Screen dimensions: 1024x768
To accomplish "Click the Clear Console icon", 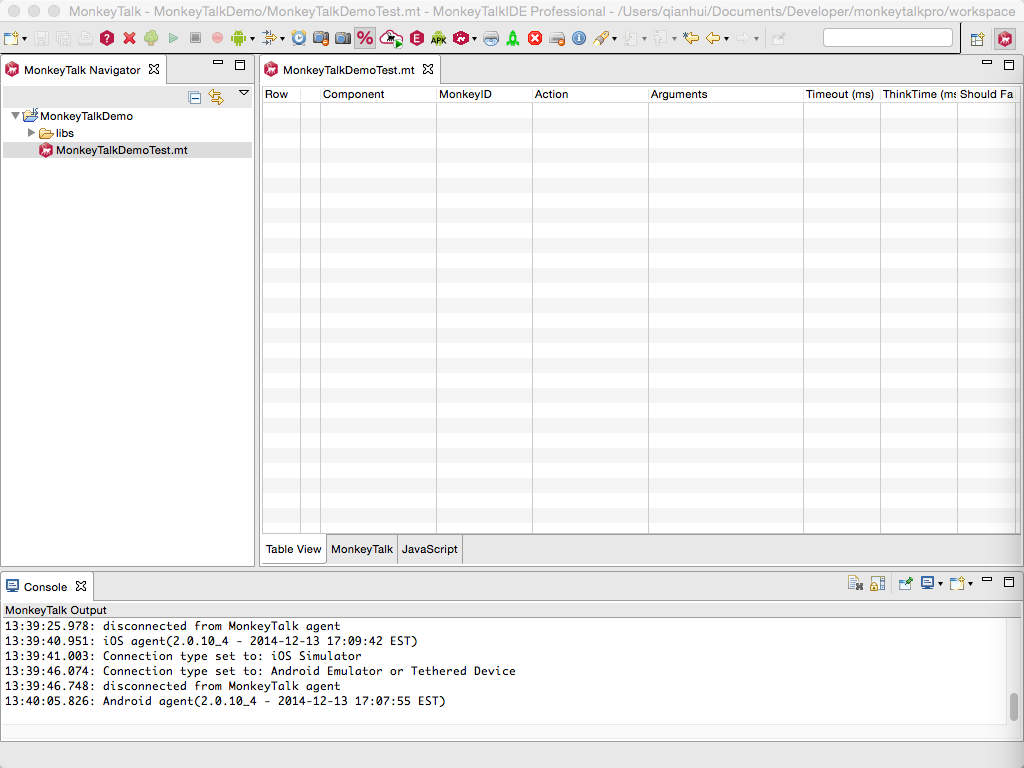I will pos(856,583).
